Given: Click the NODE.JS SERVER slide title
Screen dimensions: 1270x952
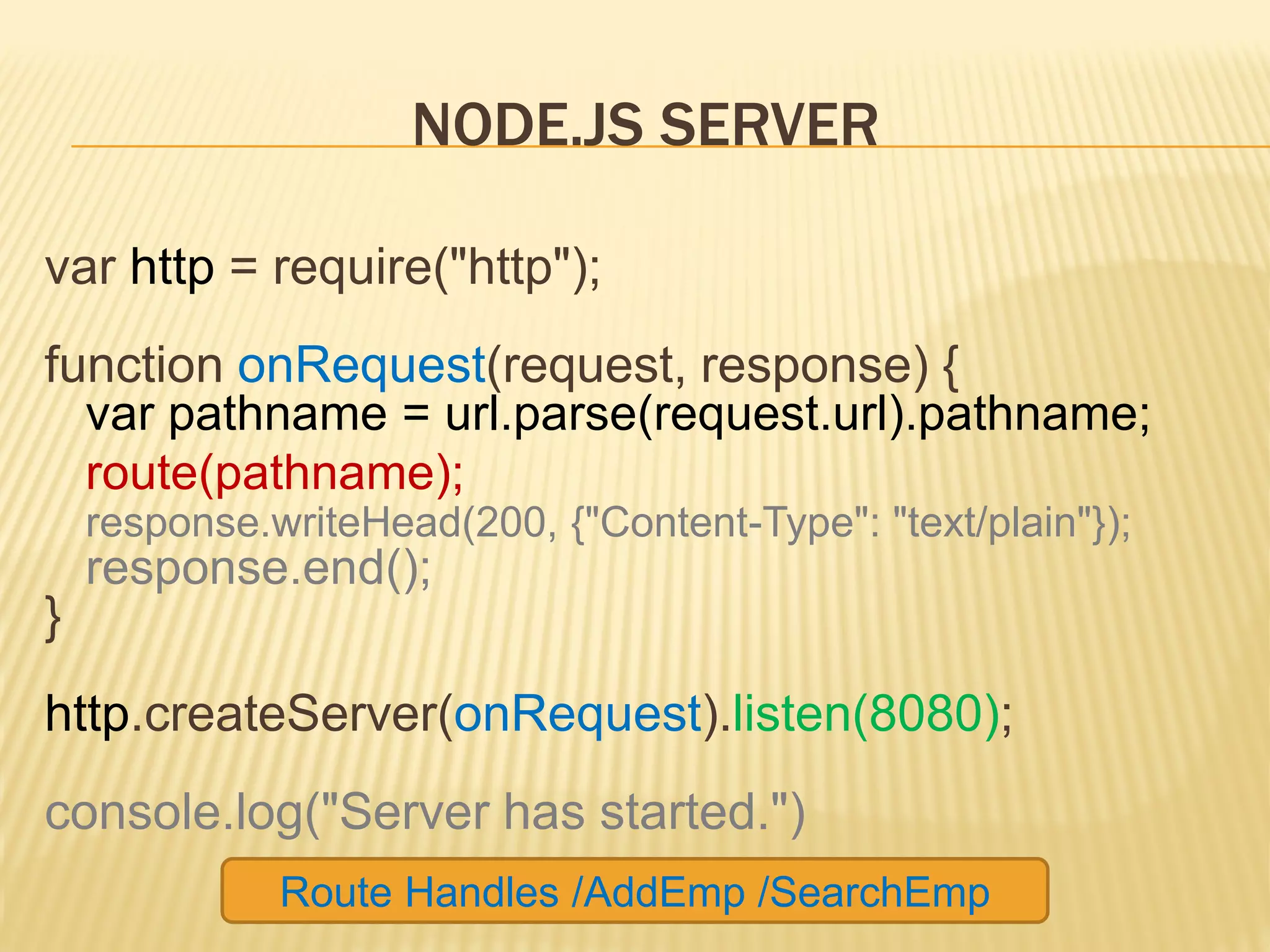Looking at the screenshot, I should (x=645, y=125).
